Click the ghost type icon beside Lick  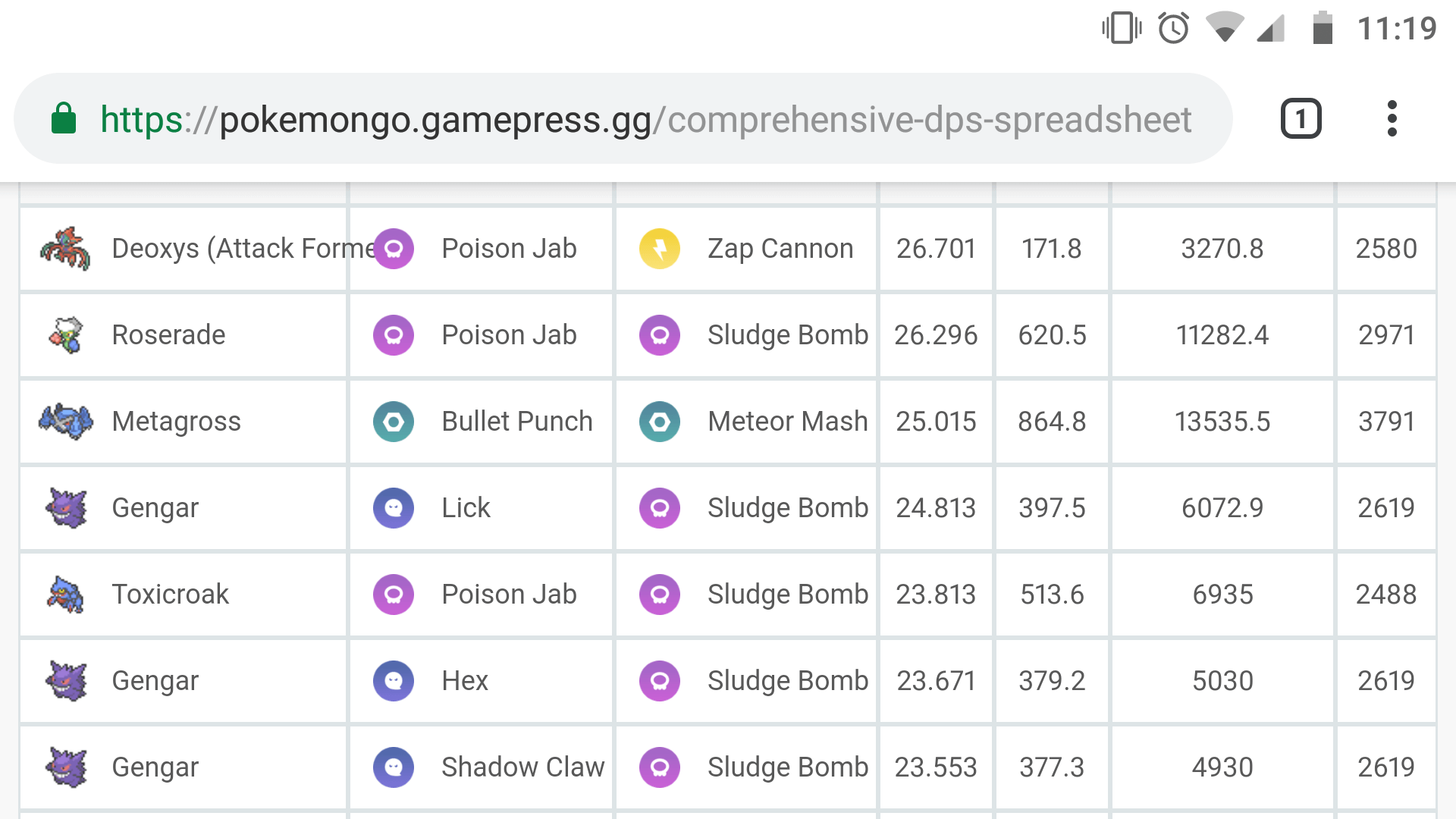[x=394, y=508]
